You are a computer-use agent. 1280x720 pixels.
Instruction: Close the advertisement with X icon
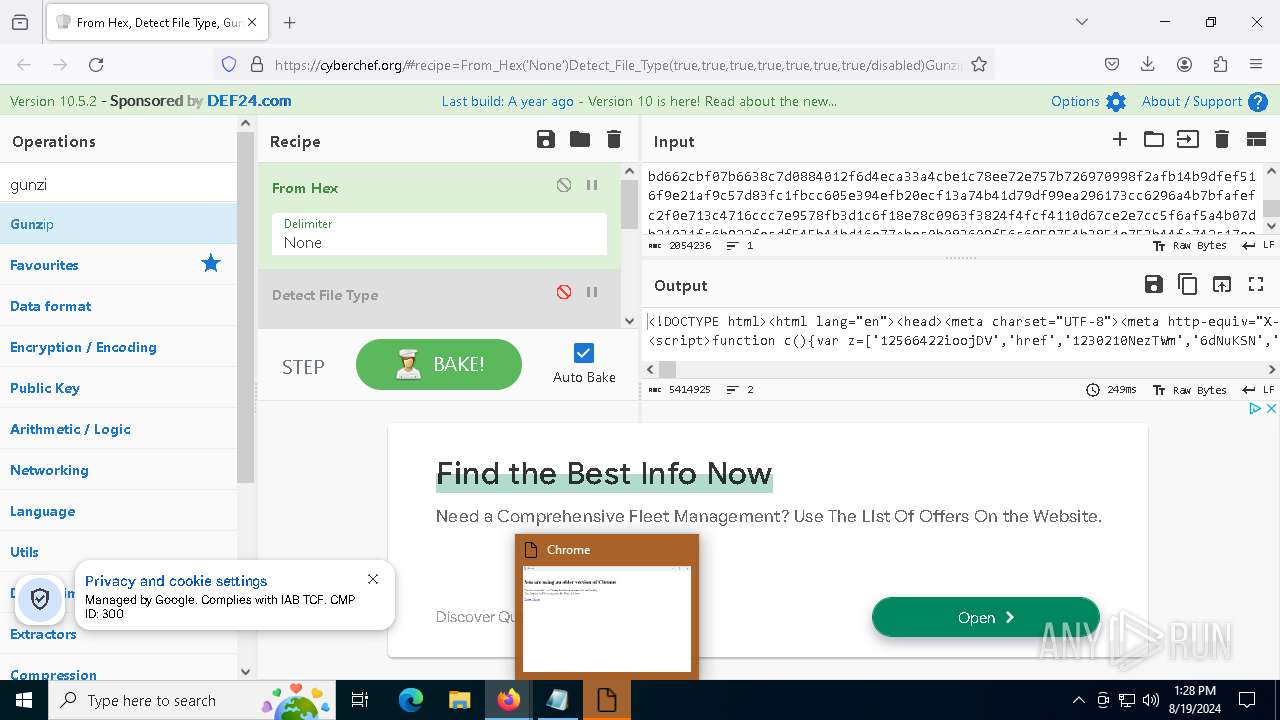[x=1271, y=408]
